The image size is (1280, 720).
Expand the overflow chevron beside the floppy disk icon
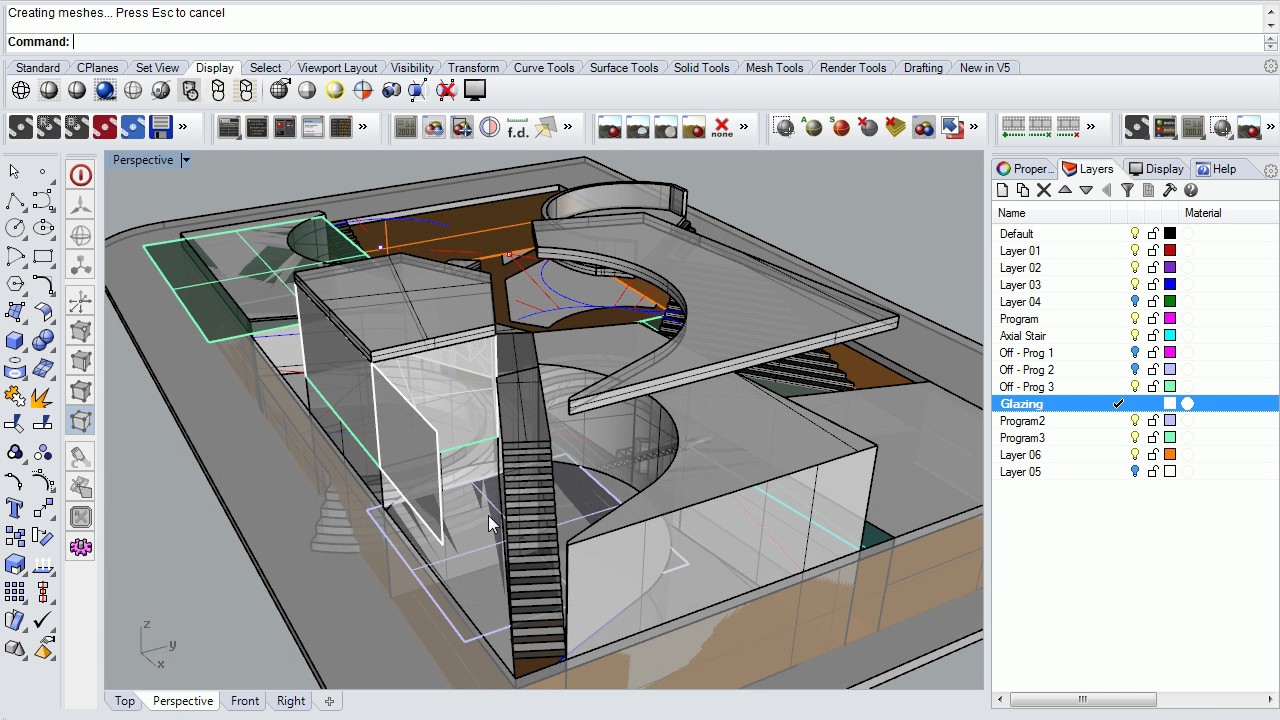pos(183,127)
